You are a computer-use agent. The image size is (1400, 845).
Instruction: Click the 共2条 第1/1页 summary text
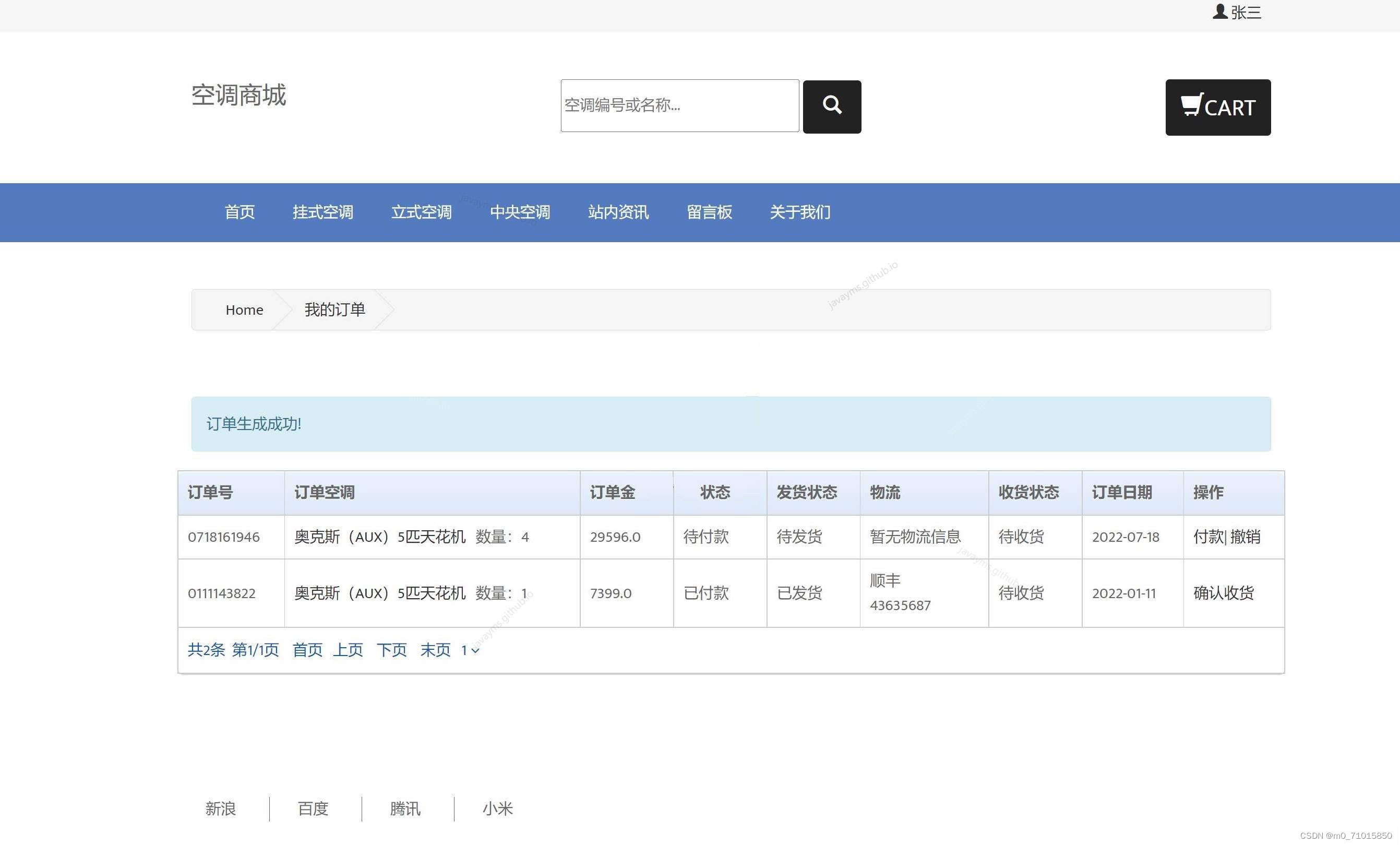(x=233, y=649)
